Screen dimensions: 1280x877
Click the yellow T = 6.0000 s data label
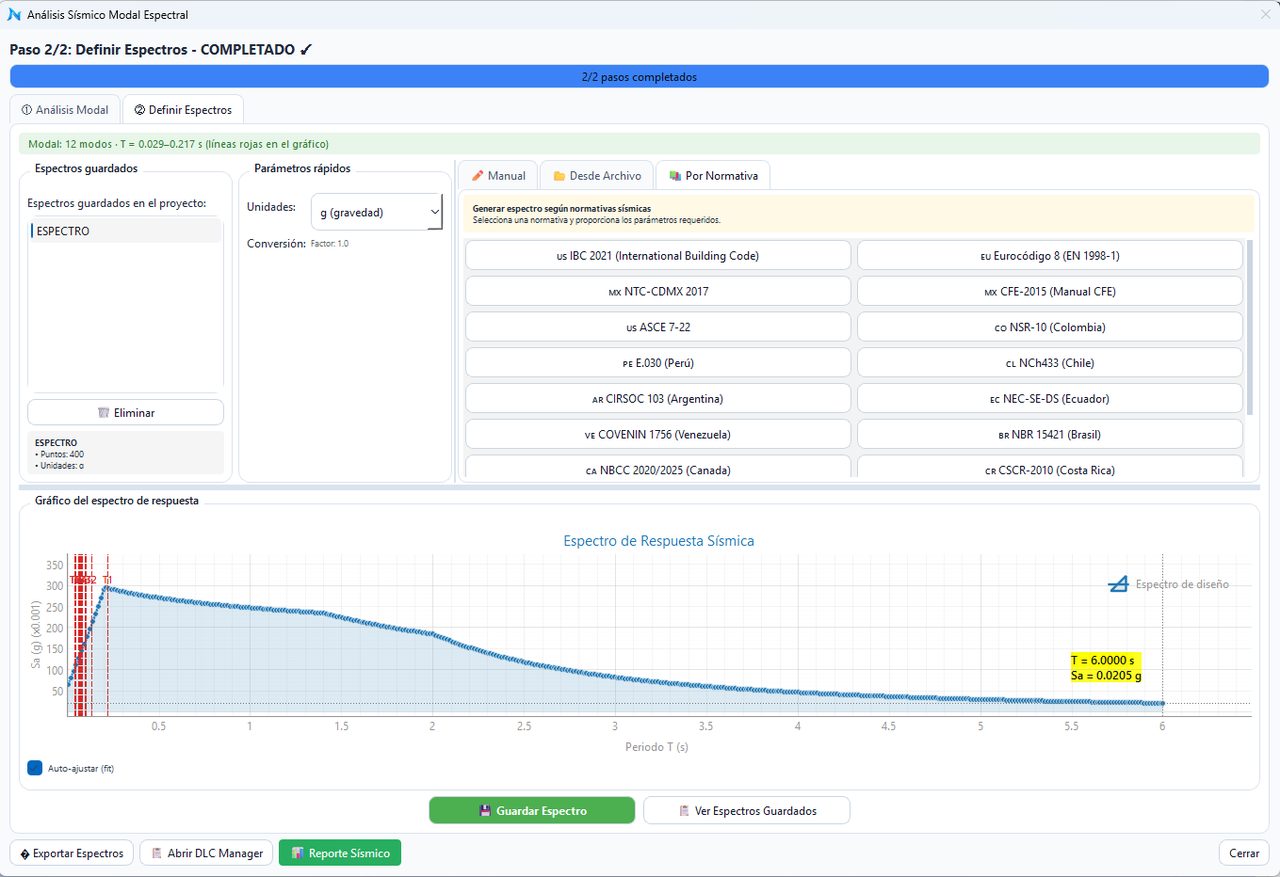pos(1105,668)
